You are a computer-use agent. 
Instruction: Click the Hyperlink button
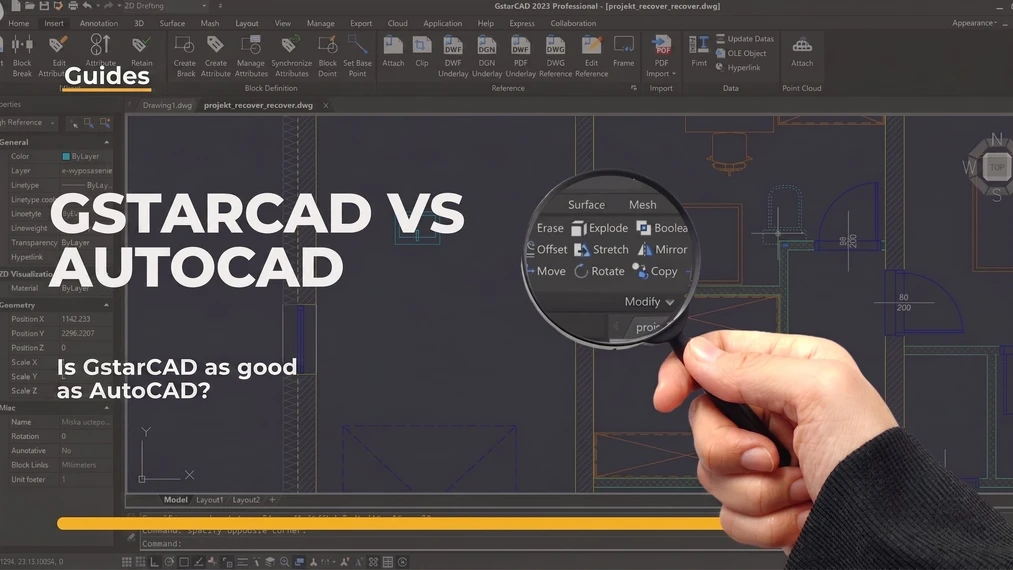[738, 67]
